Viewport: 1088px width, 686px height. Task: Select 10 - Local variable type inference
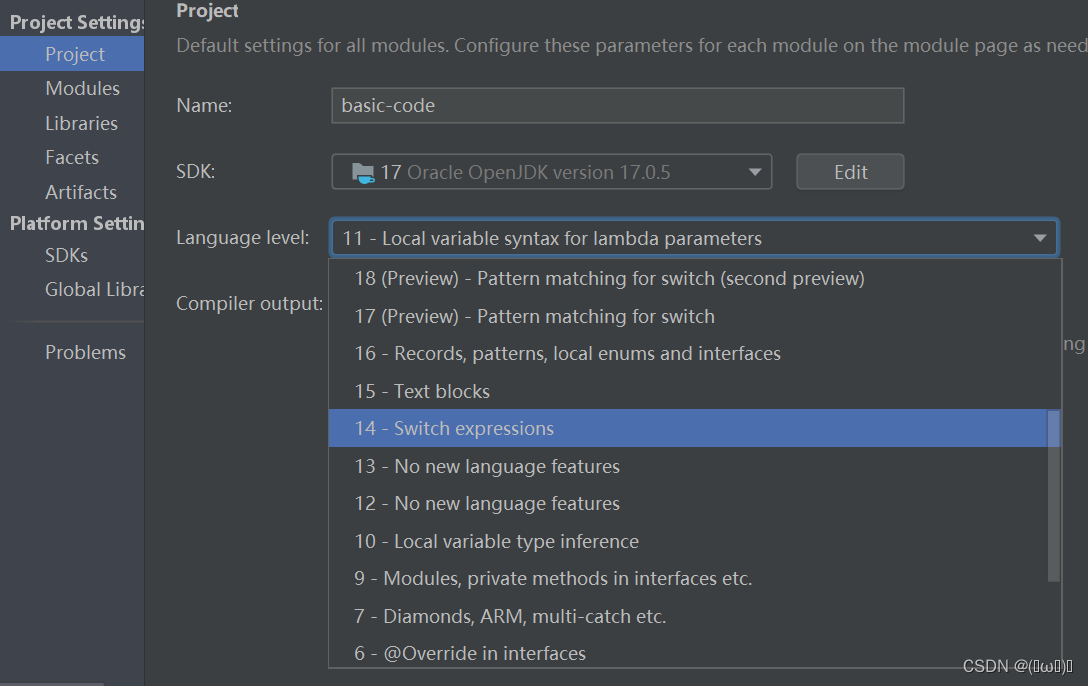point(688,541)
